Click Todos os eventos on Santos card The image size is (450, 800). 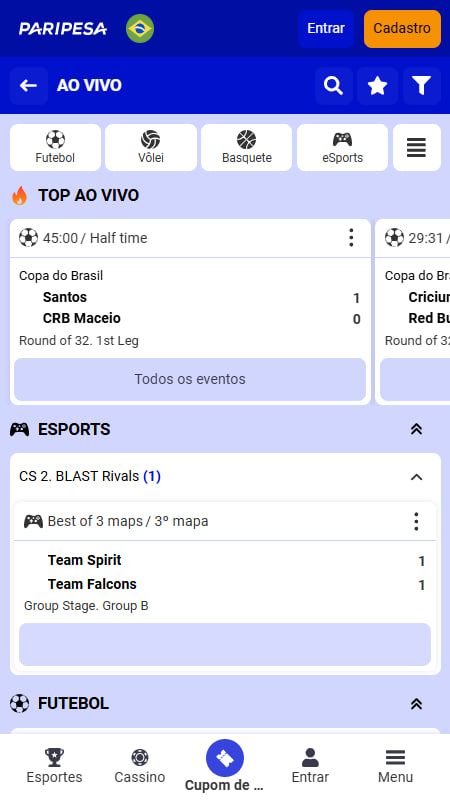pos(190,379)
